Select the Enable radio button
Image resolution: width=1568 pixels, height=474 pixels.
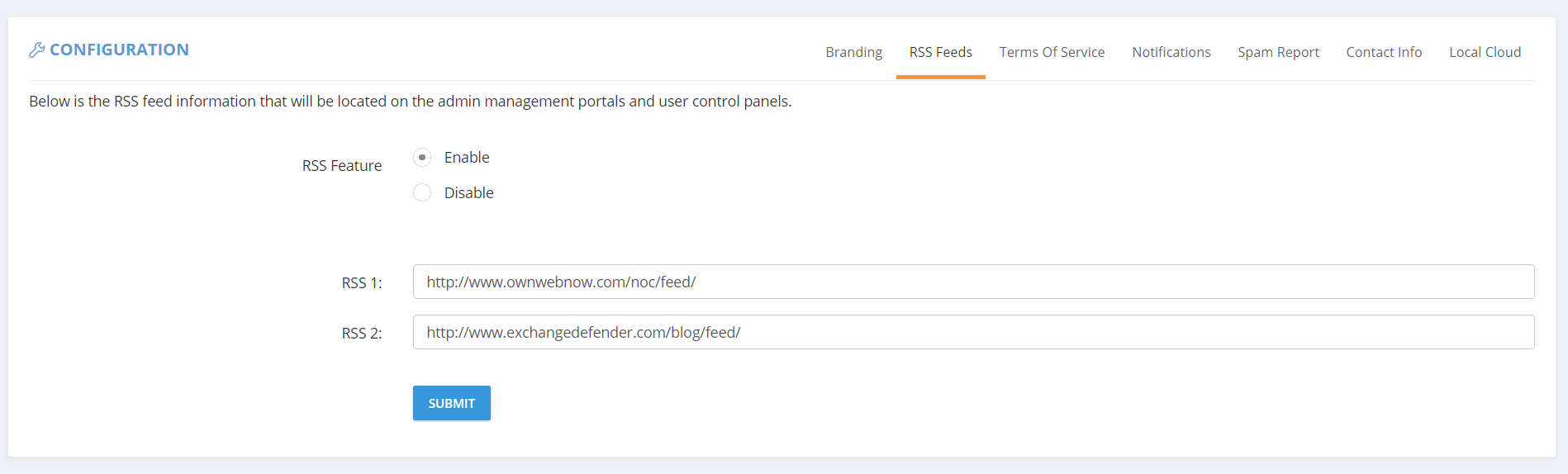coord(422,157)
